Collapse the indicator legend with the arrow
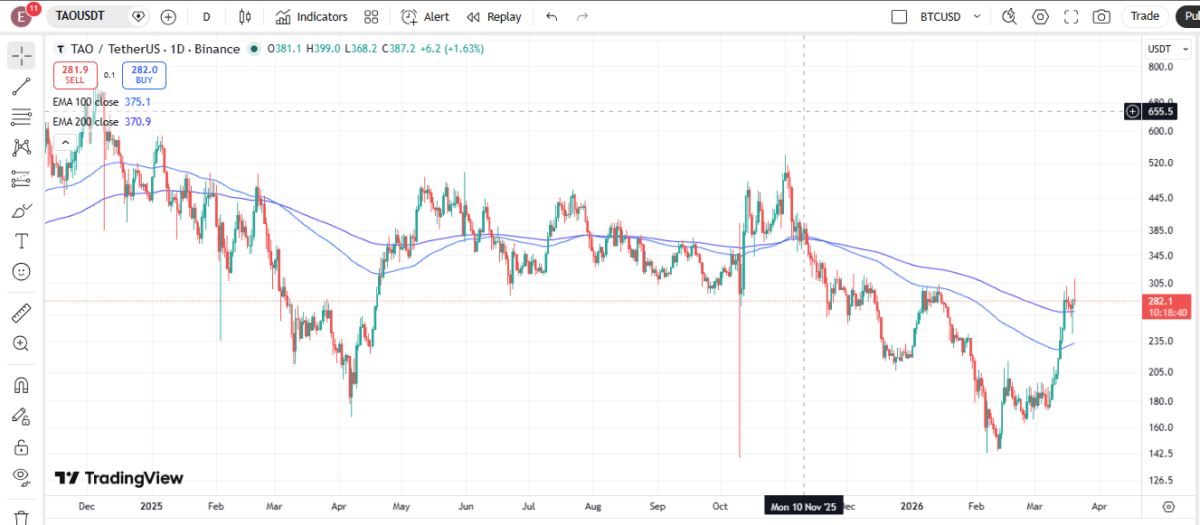The width and height of the screenshot is (1200, 525). pos(66,143)
